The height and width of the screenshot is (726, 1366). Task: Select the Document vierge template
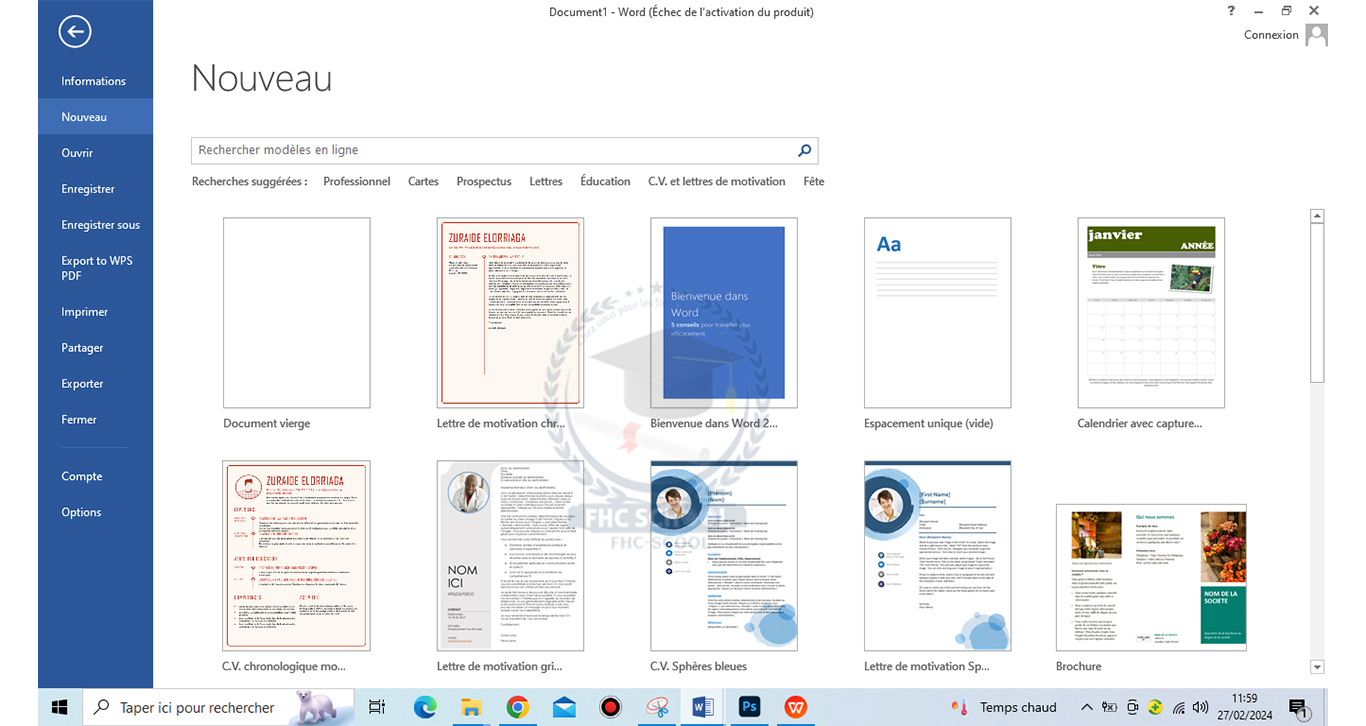point(297,313)
